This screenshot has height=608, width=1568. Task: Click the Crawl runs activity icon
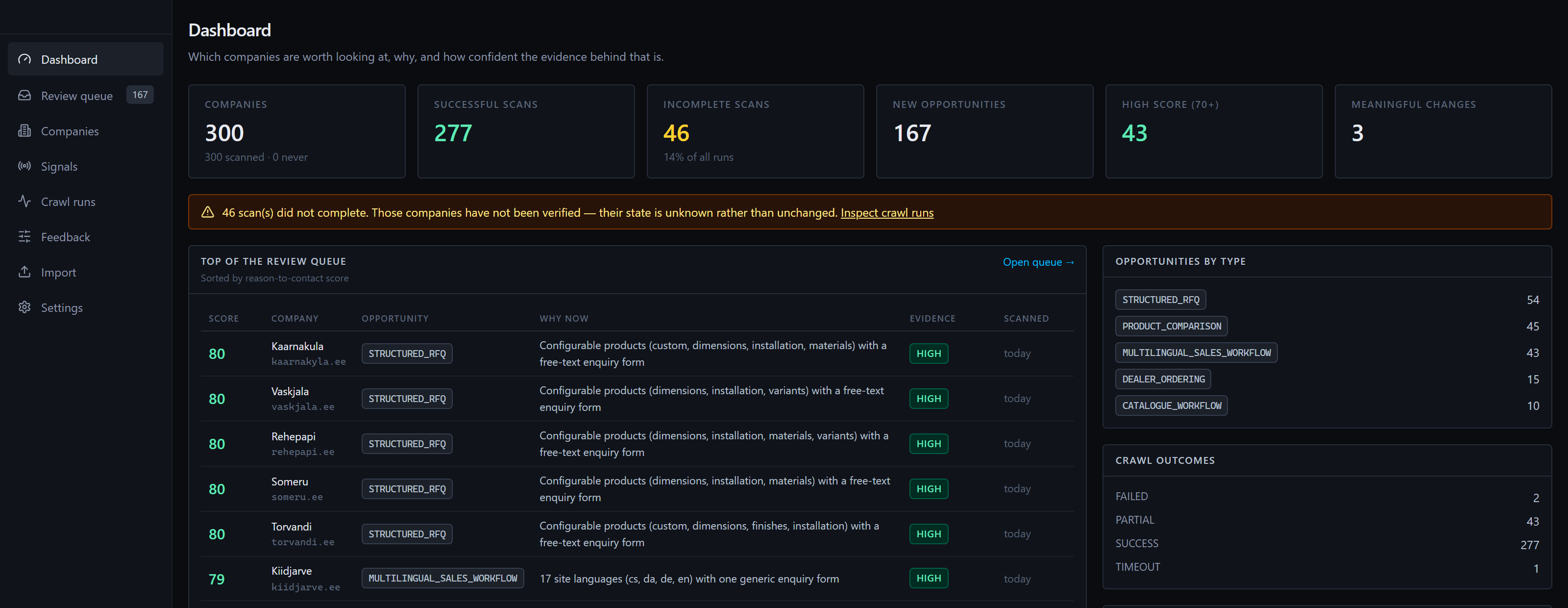click(24, 201)
